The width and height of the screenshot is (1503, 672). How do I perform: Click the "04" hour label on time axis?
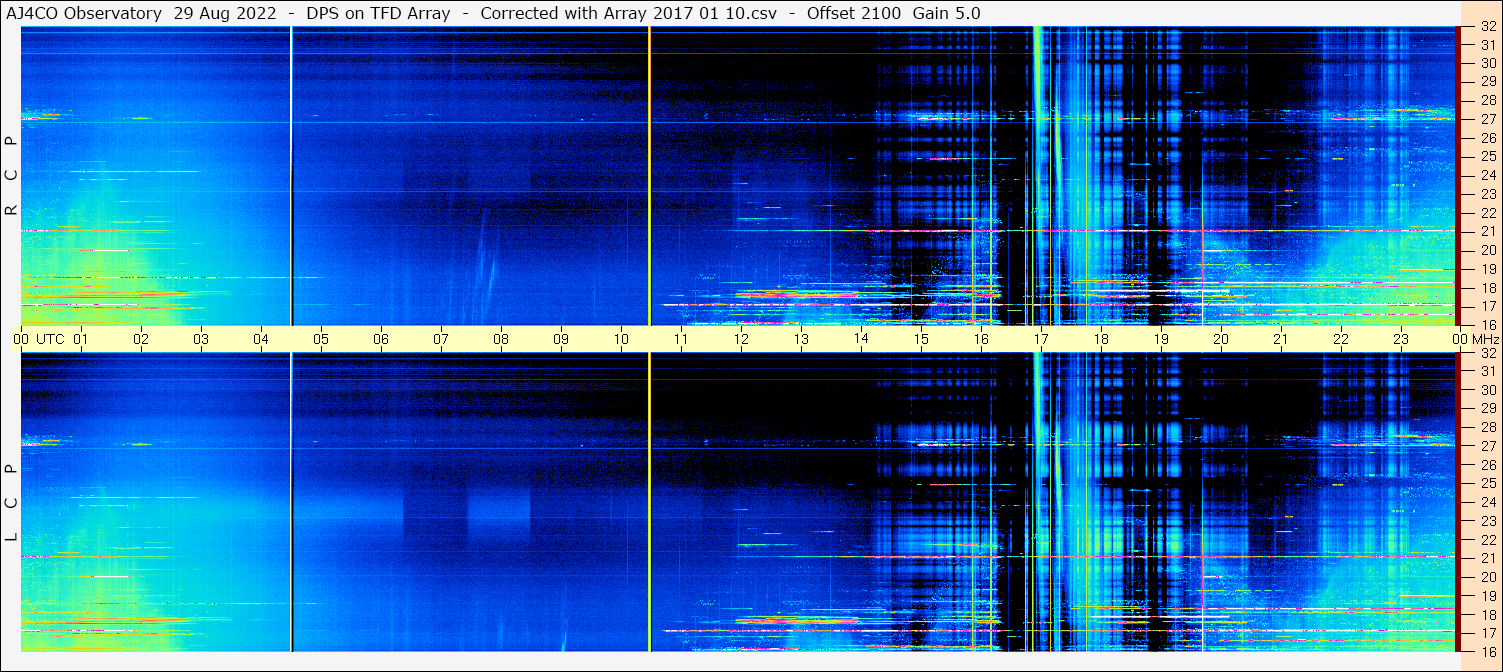pos(261,339)
